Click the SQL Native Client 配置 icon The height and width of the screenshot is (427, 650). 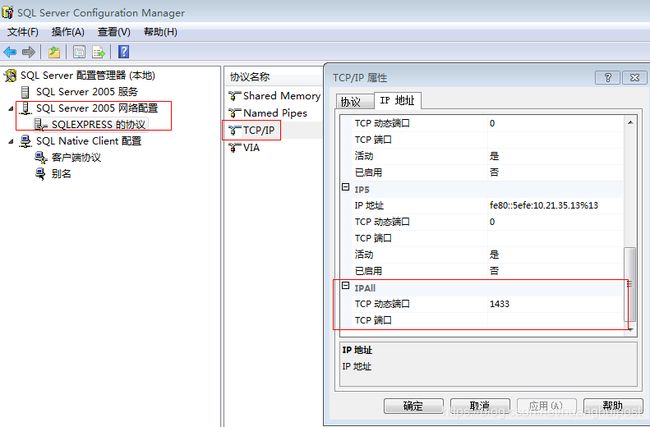pyautogui.click(x=26, y=141)
